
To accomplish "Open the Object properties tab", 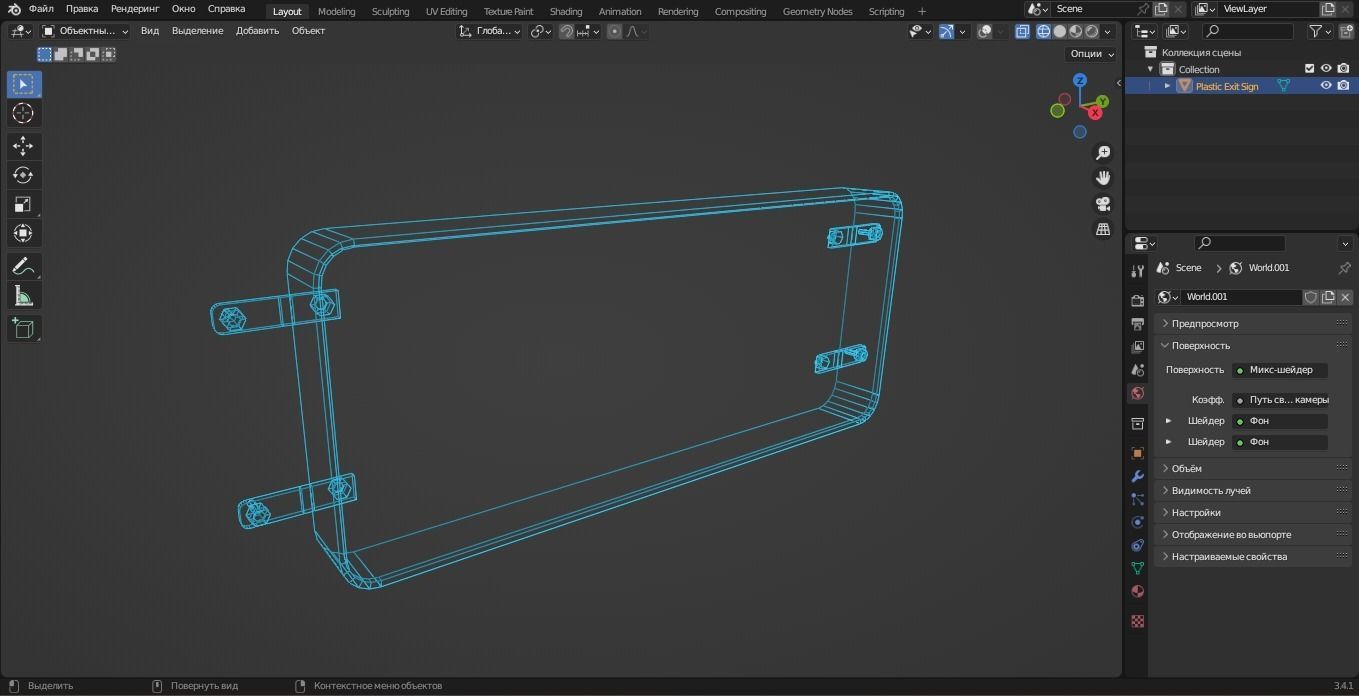I will 1137,453.
